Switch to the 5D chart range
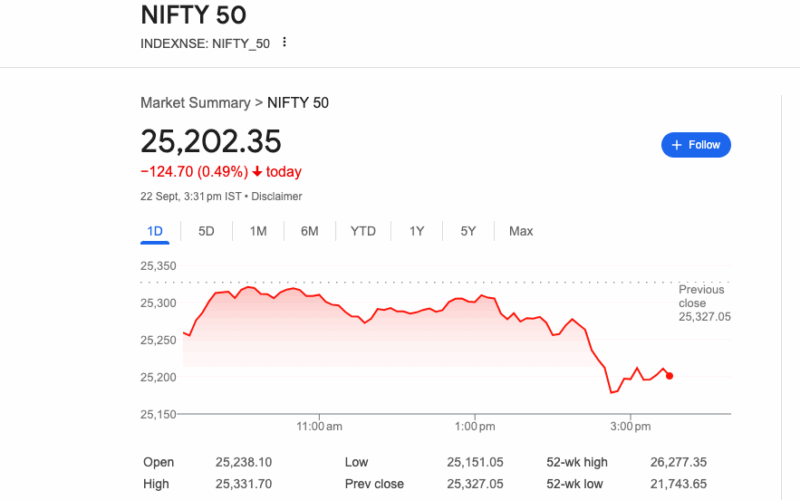 (206, 231)
